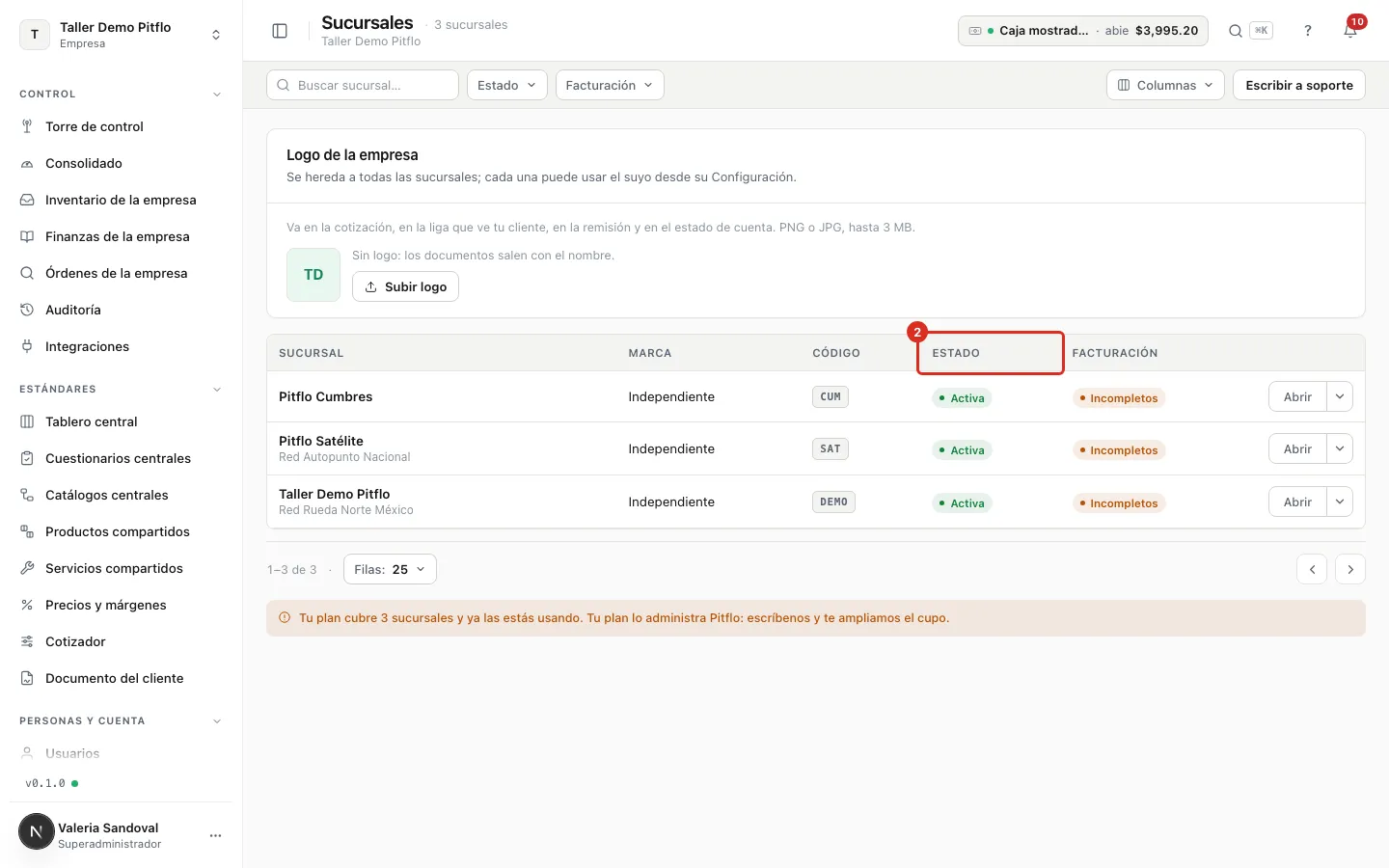Toggle the sidebar panel icon

pos(280,31)
